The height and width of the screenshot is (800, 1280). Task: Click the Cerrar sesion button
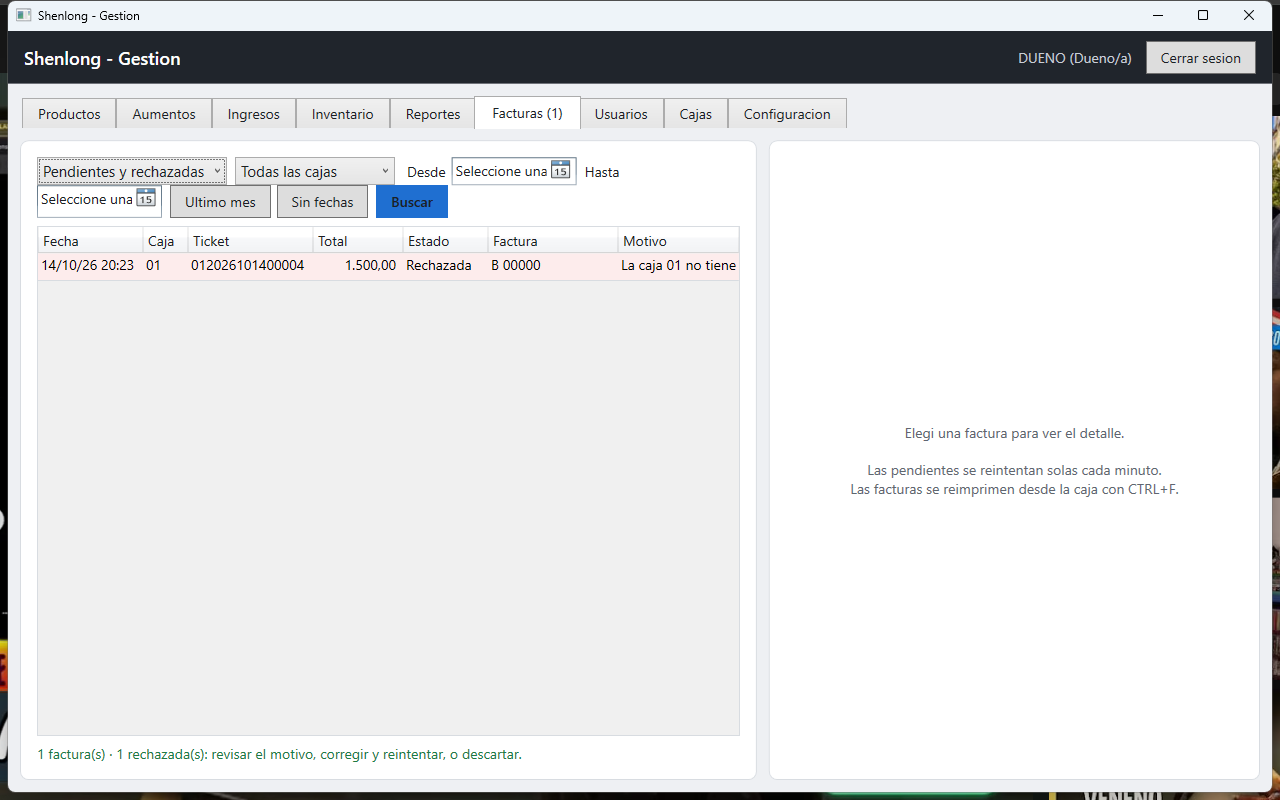click(1200, 58)
